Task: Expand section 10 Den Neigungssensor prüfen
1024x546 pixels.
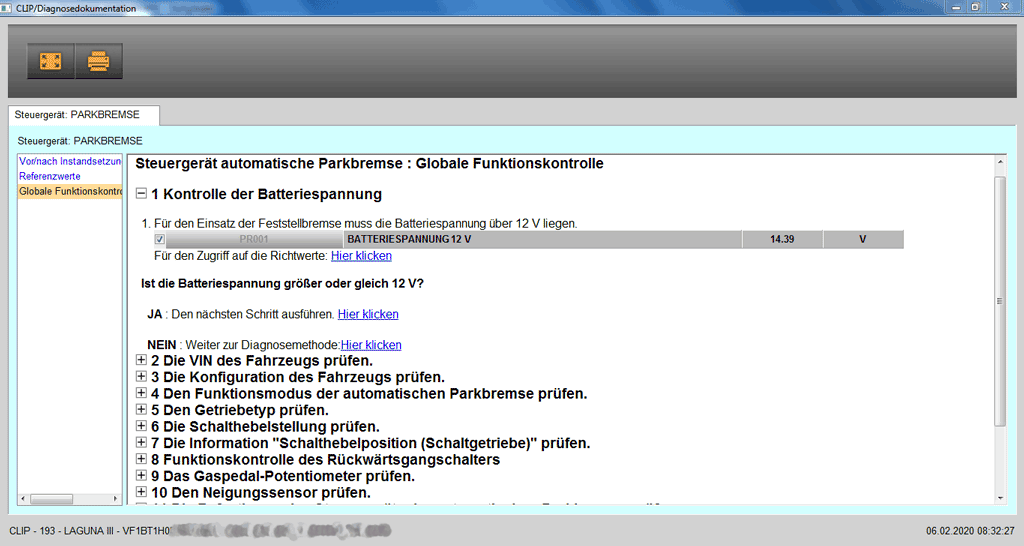Action: click(x=141, y=492)
